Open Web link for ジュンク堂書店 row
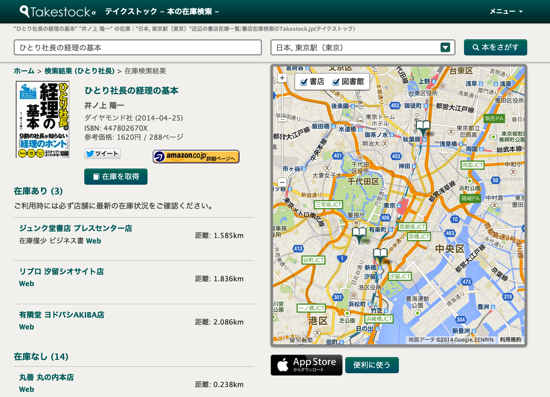 94,241
